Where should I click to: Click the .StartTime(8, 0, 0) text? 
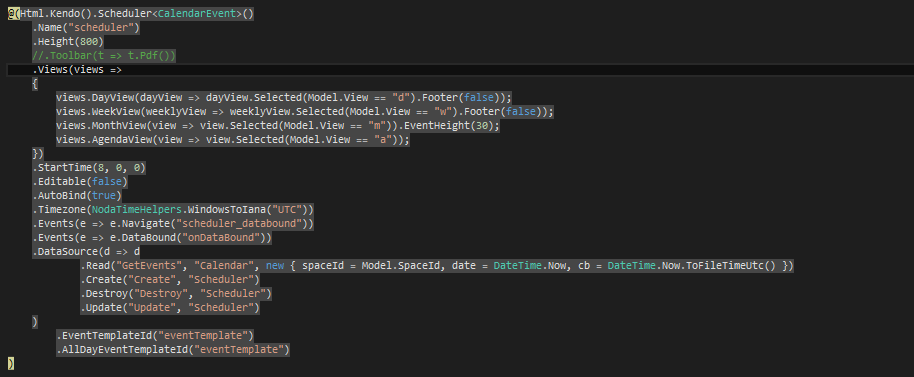pyautogui.click(x=89, y=167)
